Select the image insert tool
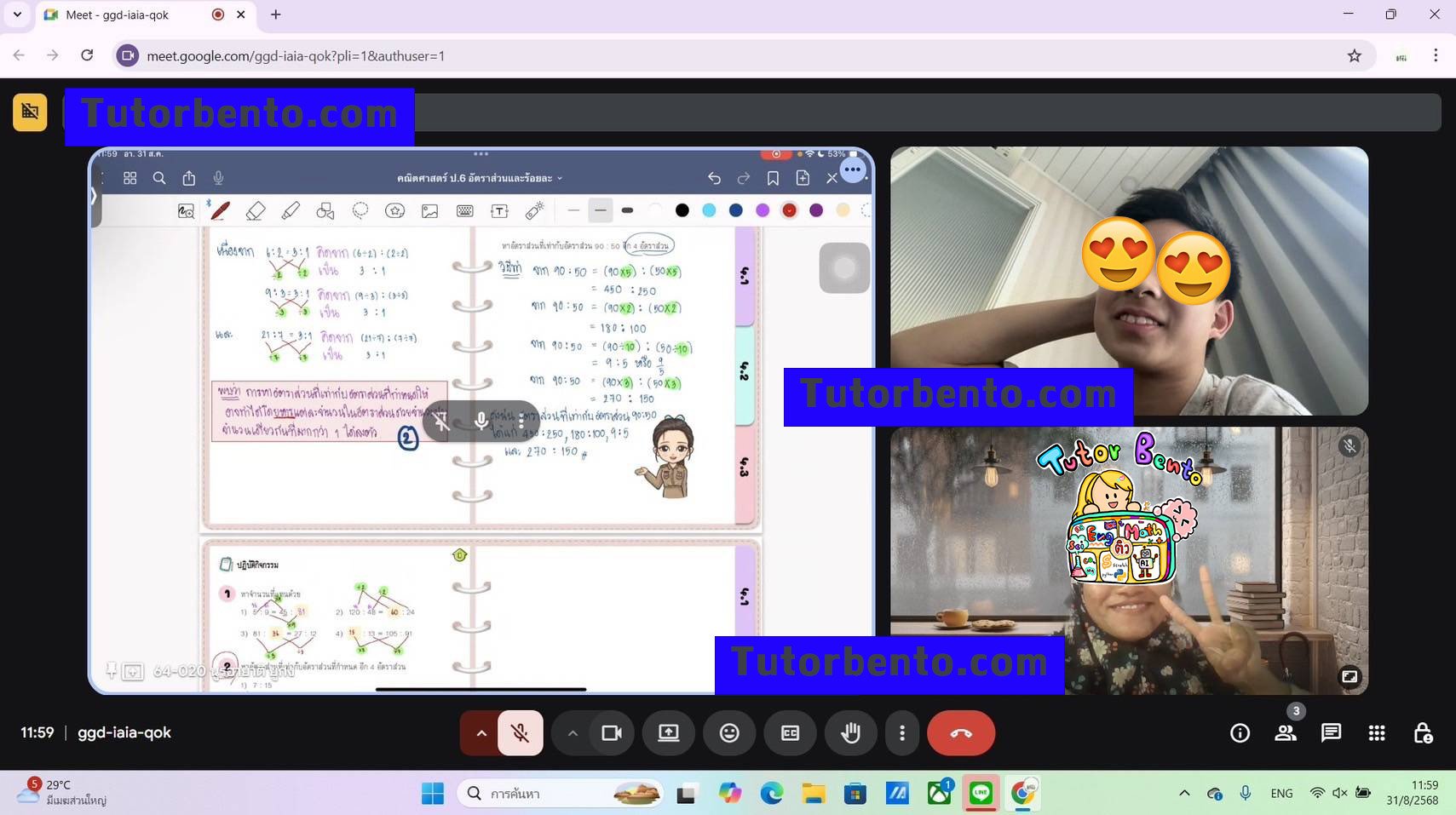This screenshot has width=1456, height=815. pyautogui.click(x=429, y=210)
